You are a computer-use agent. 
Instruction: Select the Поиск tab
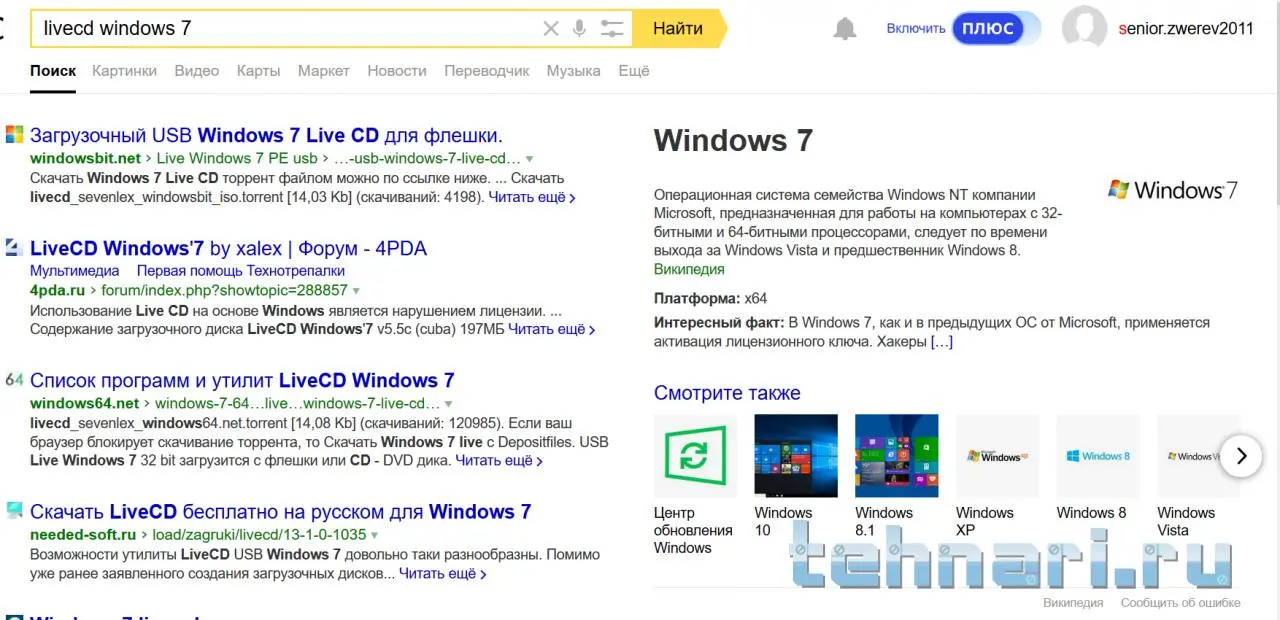tap(53, 71)
